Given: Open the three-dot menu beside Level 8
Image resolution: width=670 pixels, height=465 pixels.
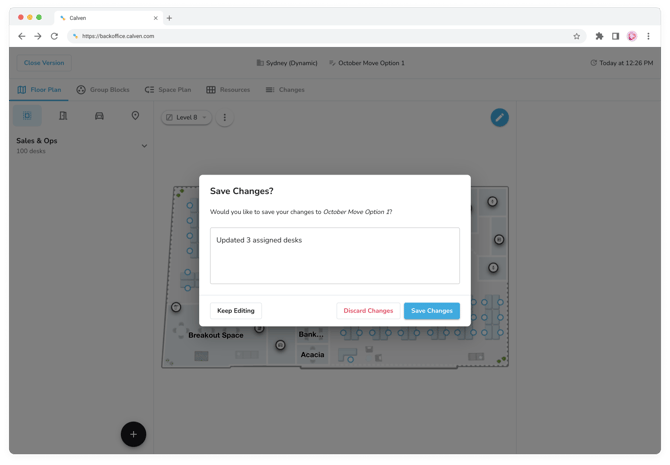Looking at the screenshot, I should [225, 117].
